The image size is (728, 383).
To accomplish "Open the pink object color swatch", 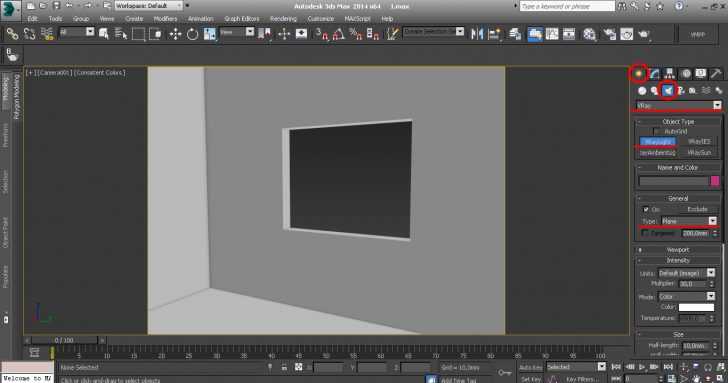I will 715,181.
